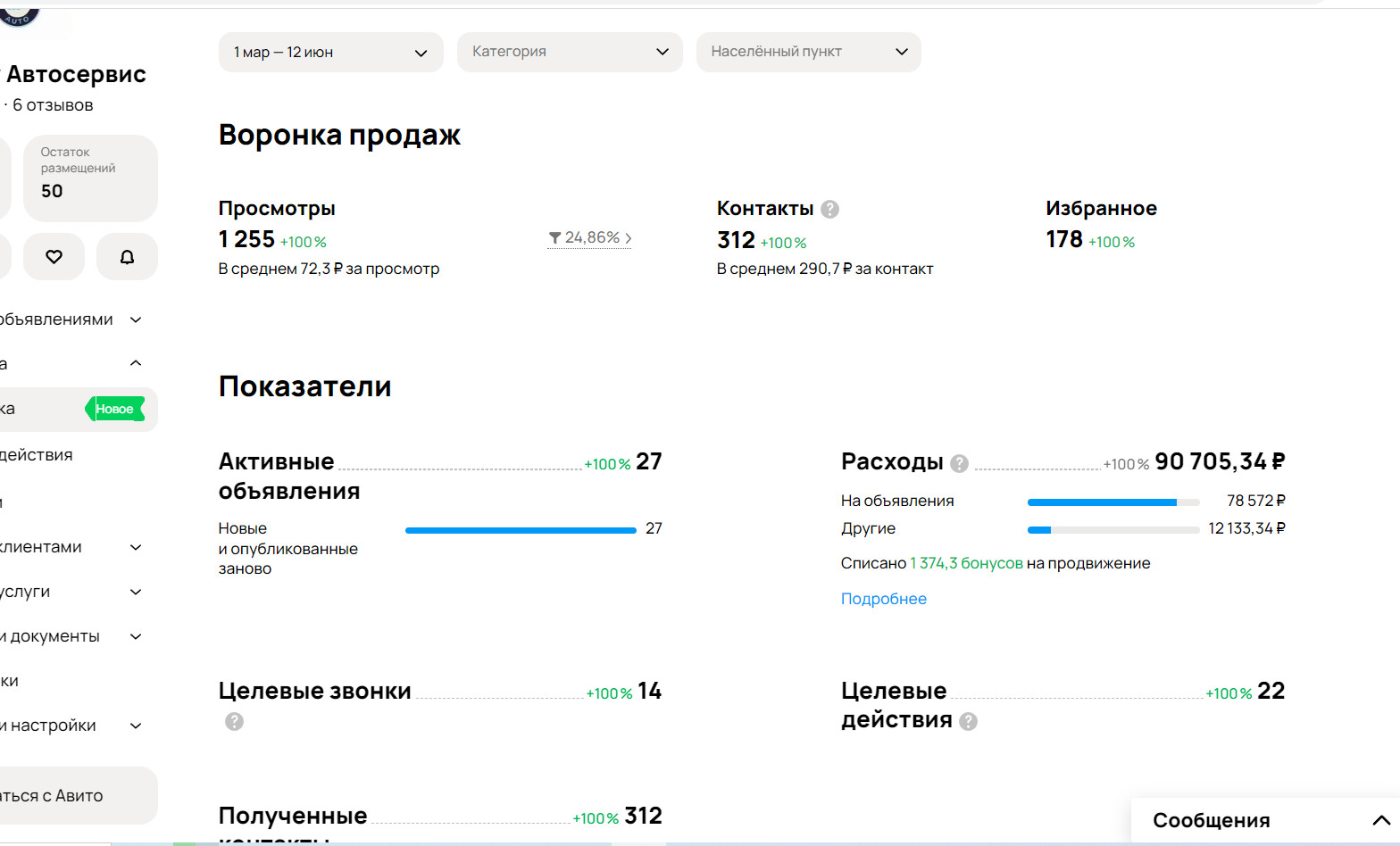Follow the Подробнее link under Расходы
This screenshot has height=846, width=1400.
tap(884, 599)
